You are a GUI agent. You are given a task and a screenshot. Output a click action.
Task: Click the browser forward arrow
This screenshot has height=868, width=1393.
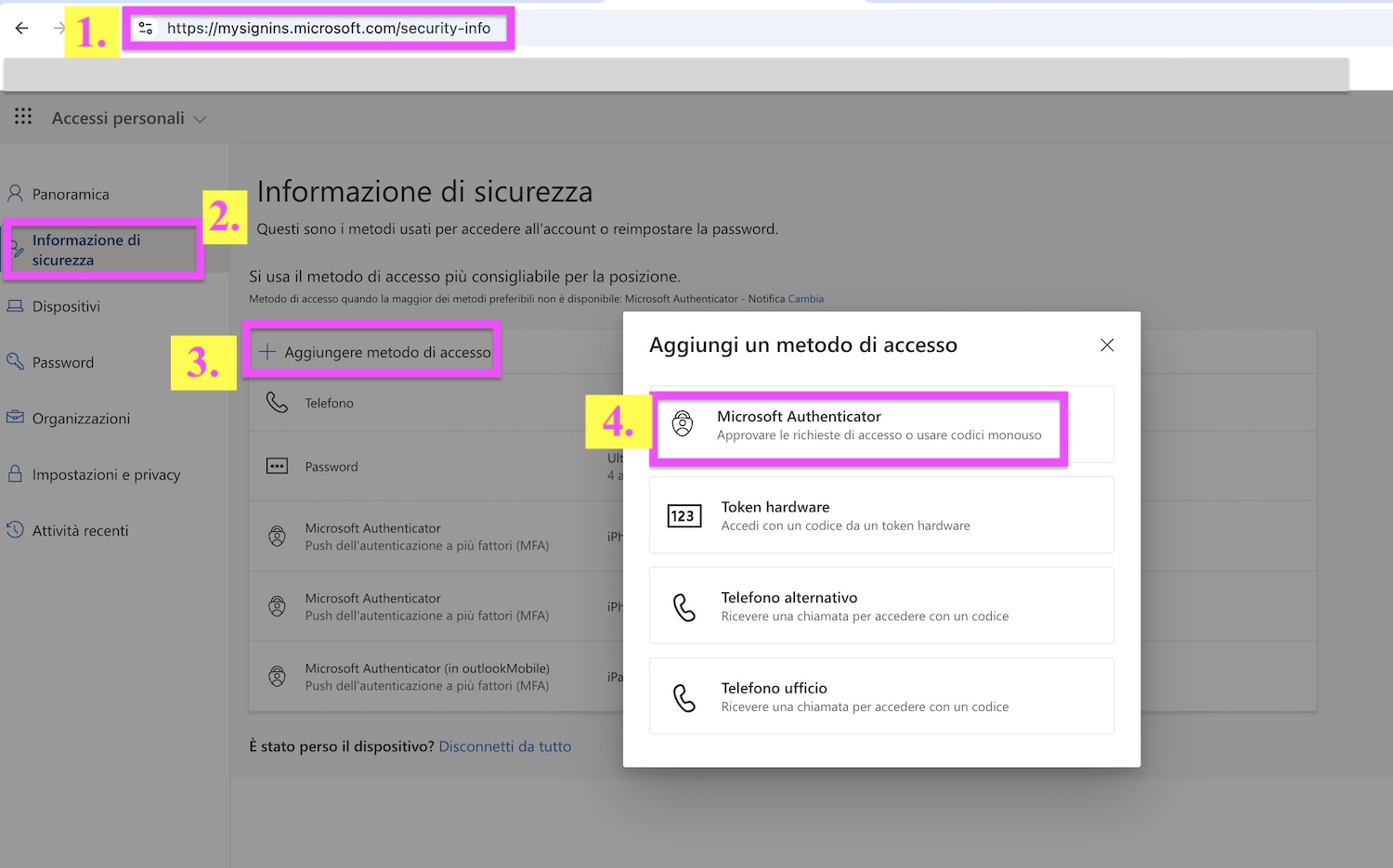click(59, 28)
